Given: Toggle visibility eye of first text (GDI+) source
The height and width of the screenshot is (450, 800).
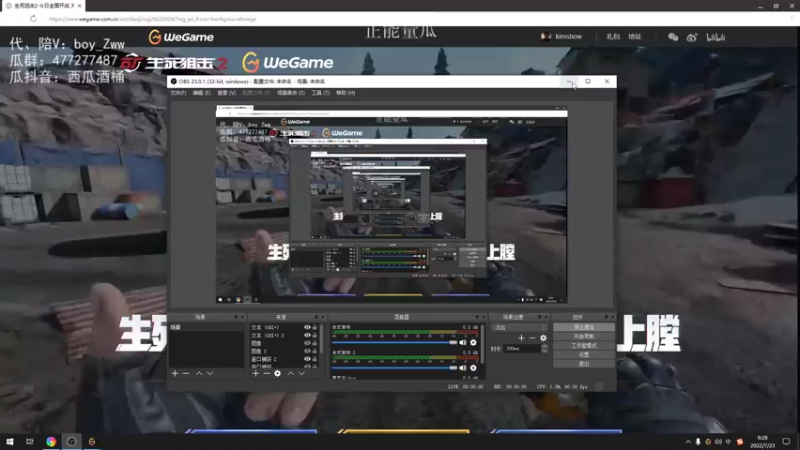Looking at the screenshot, I should 307,327.
